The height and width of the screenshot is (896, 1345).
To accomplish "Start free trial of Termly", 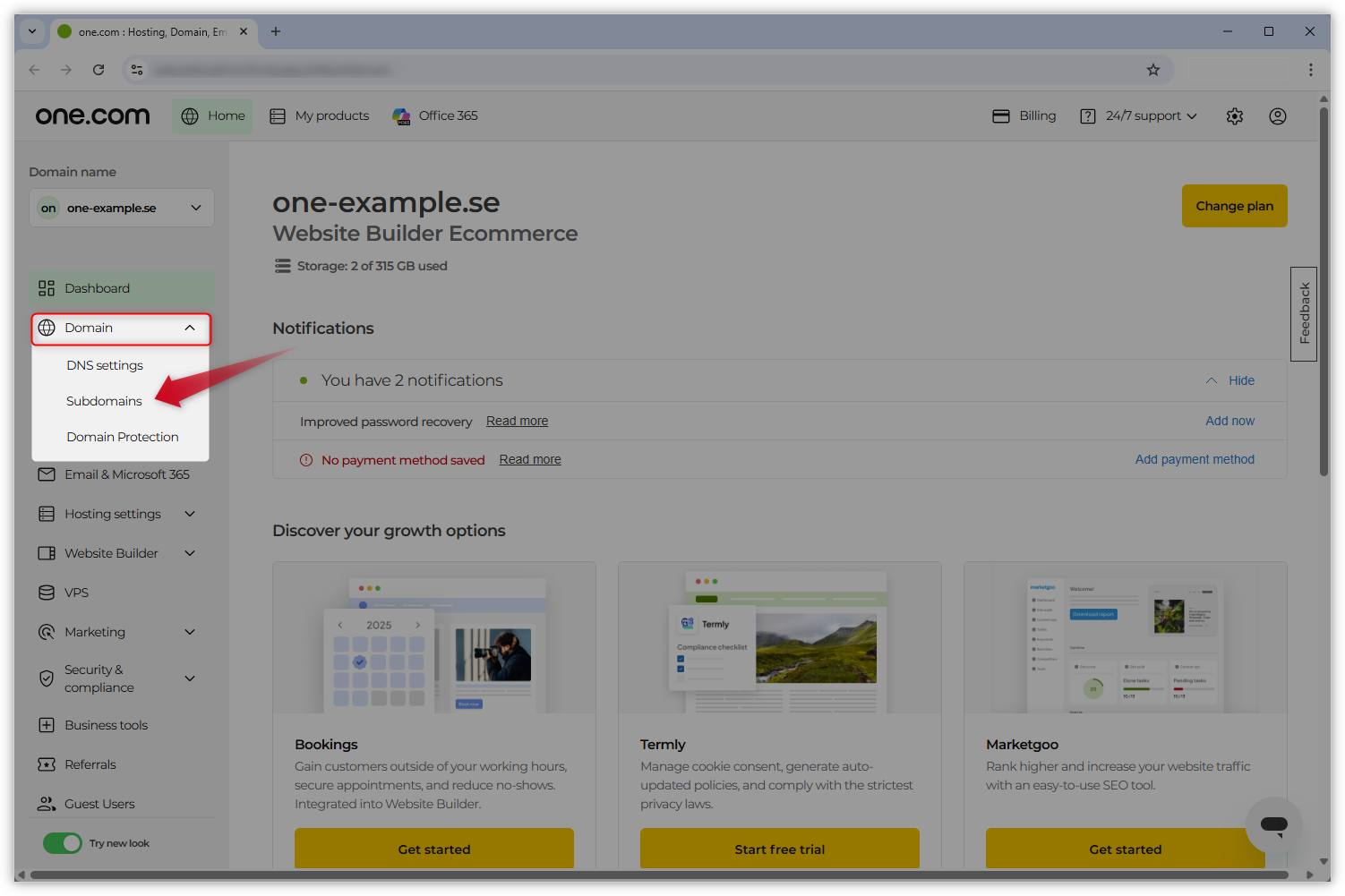I will 780,849.
